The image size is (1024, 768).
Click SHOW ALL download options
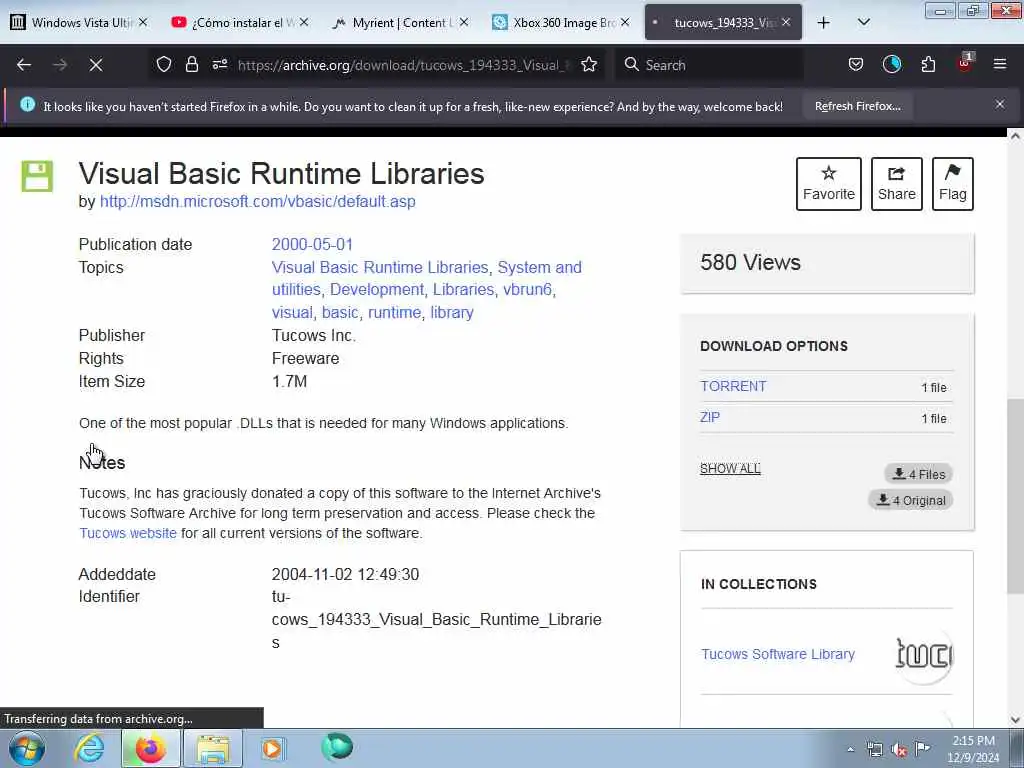tap(730, 468)
